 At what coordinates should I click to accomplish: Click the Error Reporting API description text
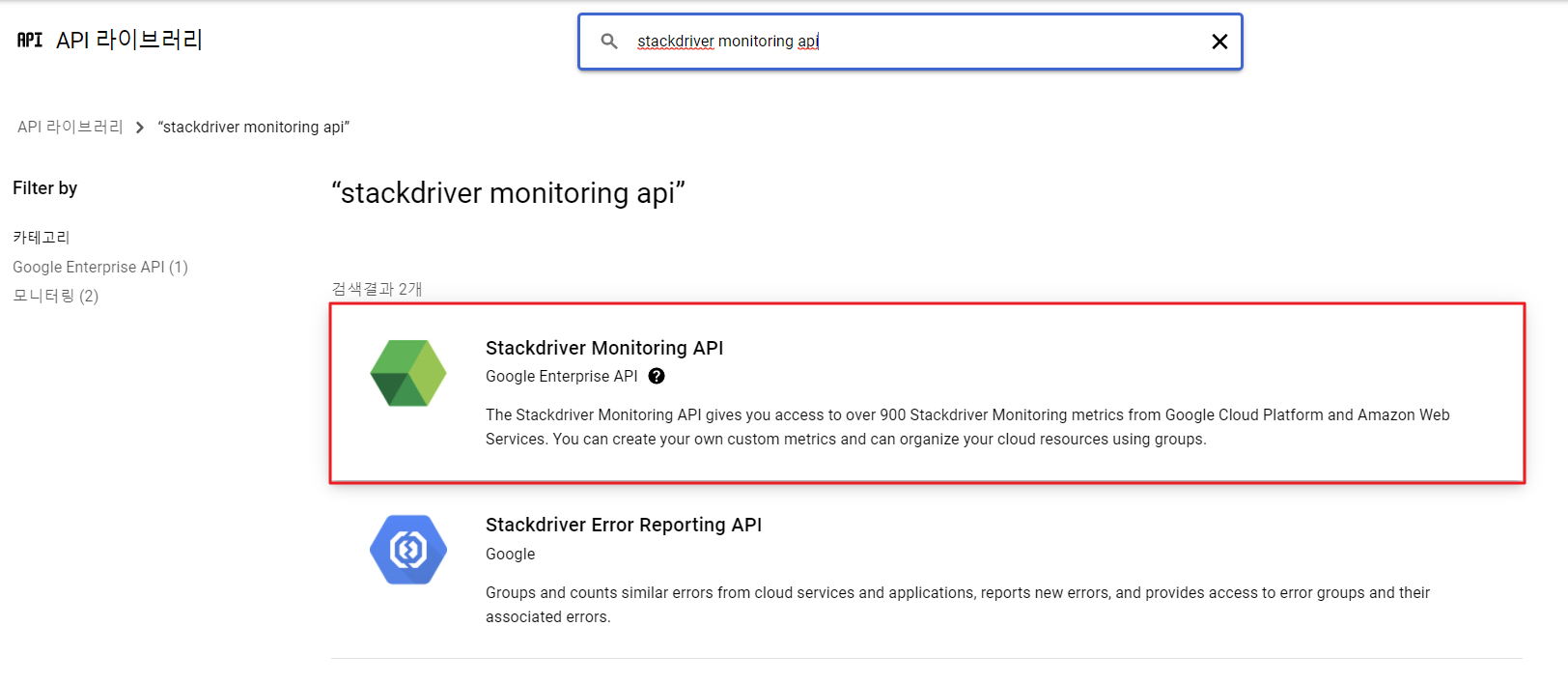[956, 604]
